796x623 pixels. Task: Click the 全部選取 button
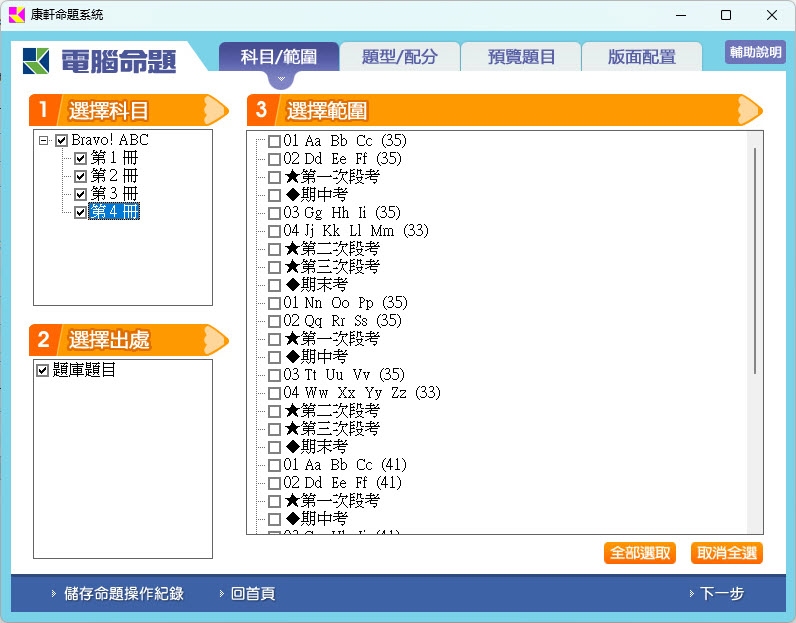coord(640,553)
